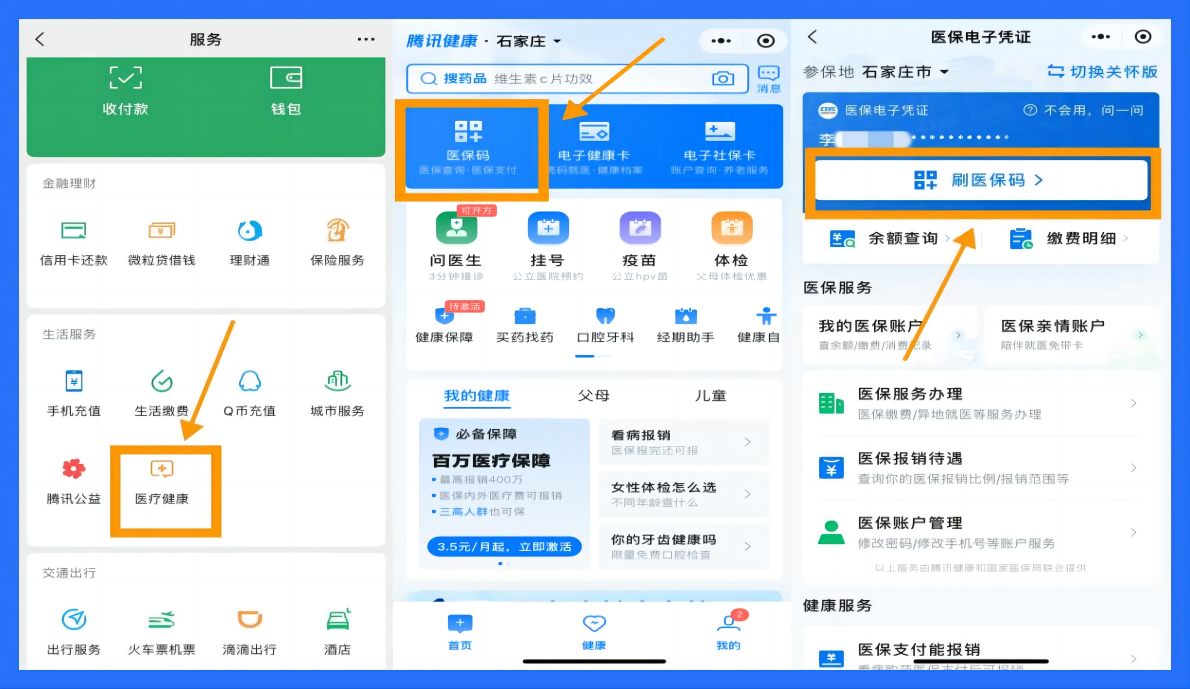Go back from 医保电子凭证 page
The image size is (1190, 689).
click(813, 37)
